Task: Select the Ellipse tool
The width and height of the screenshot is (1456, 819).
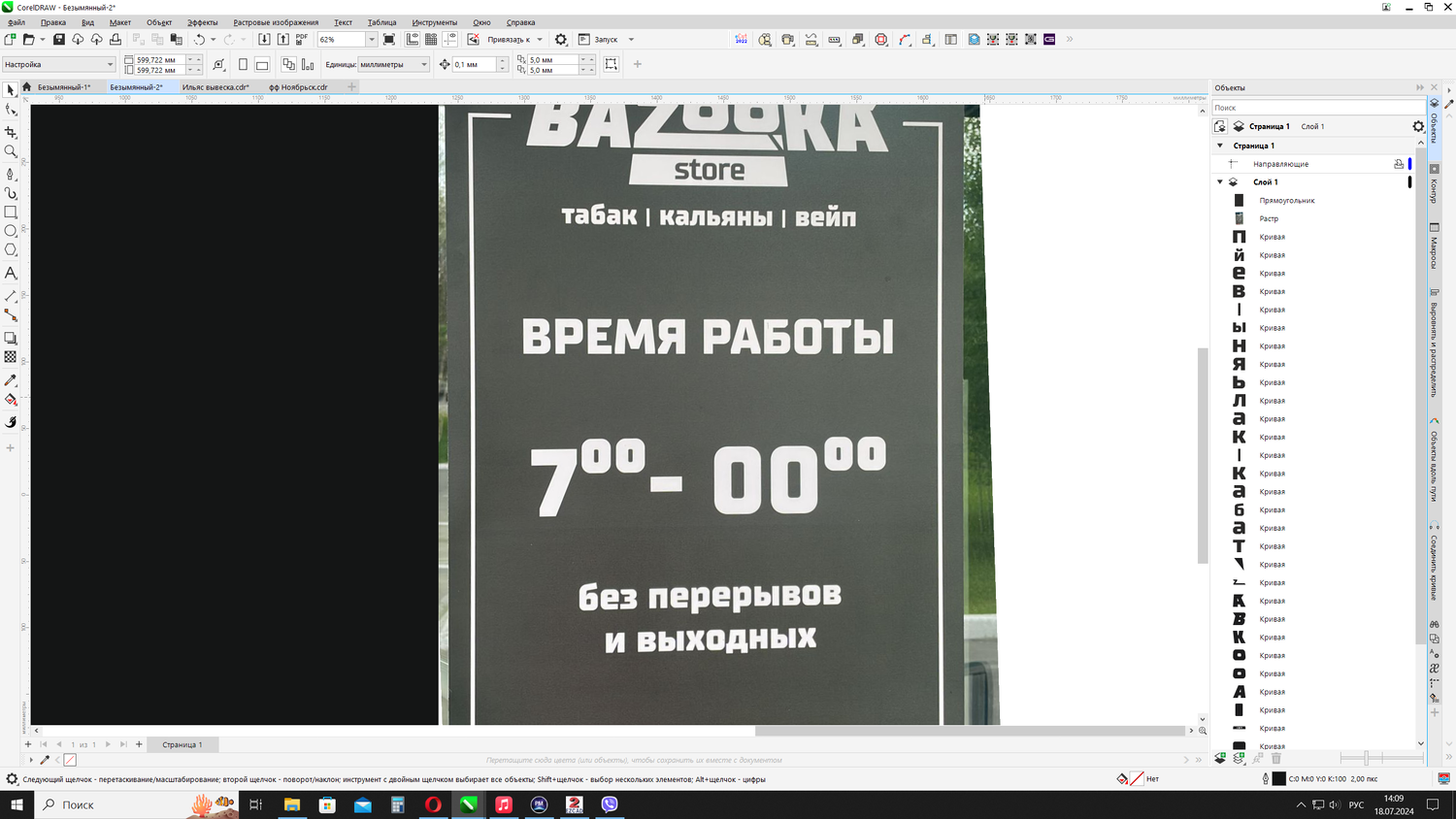Action: (11, 231)
